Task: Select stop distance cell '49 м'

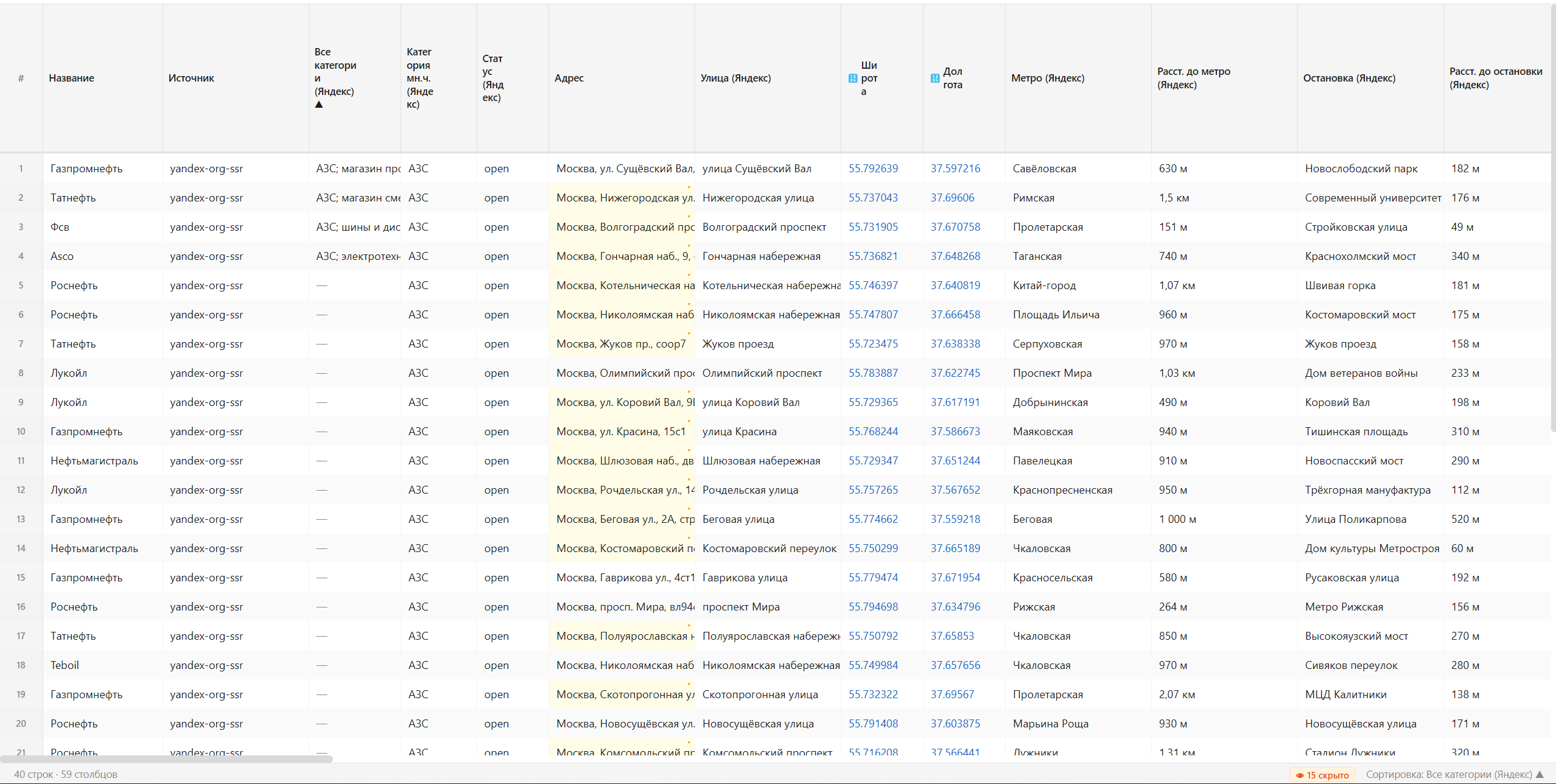Action: [x=1497, y=227]
